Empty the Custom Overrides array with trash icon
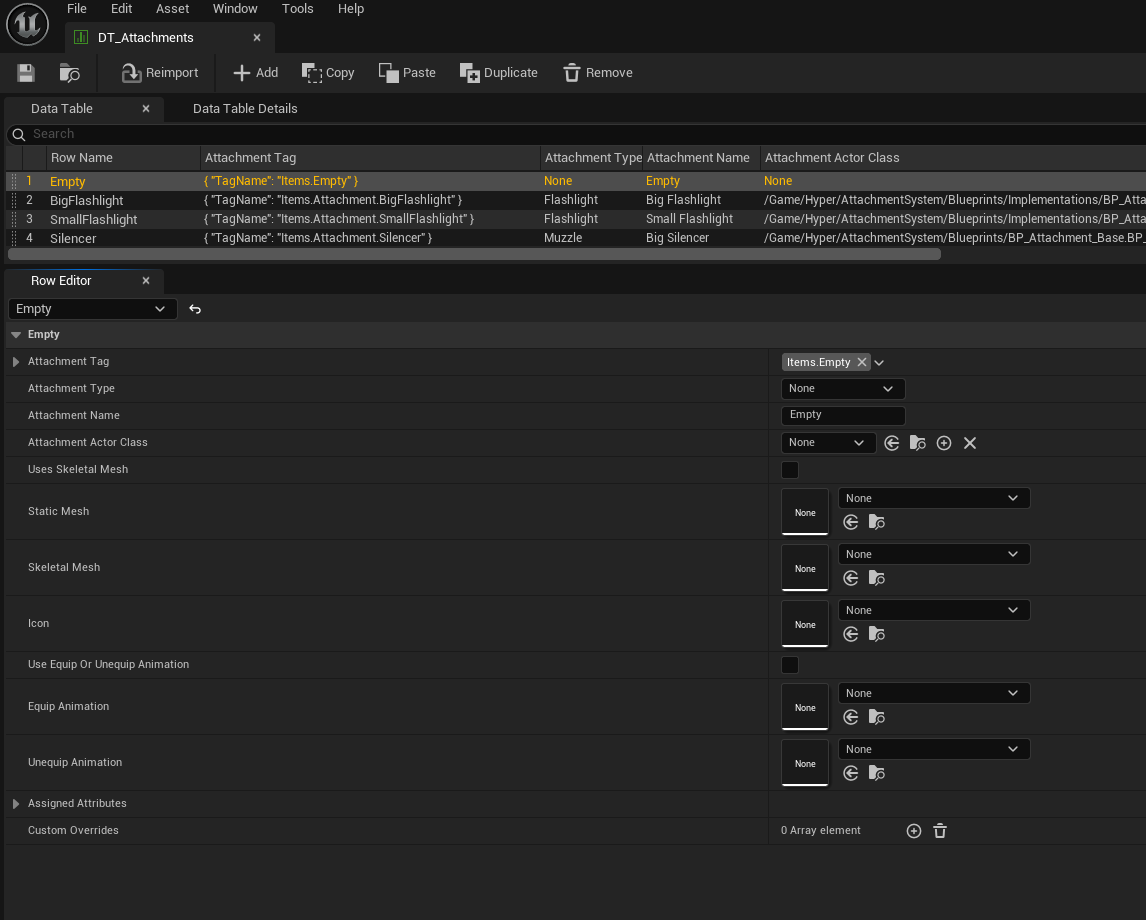1146x920 pixels. point(940,831)
